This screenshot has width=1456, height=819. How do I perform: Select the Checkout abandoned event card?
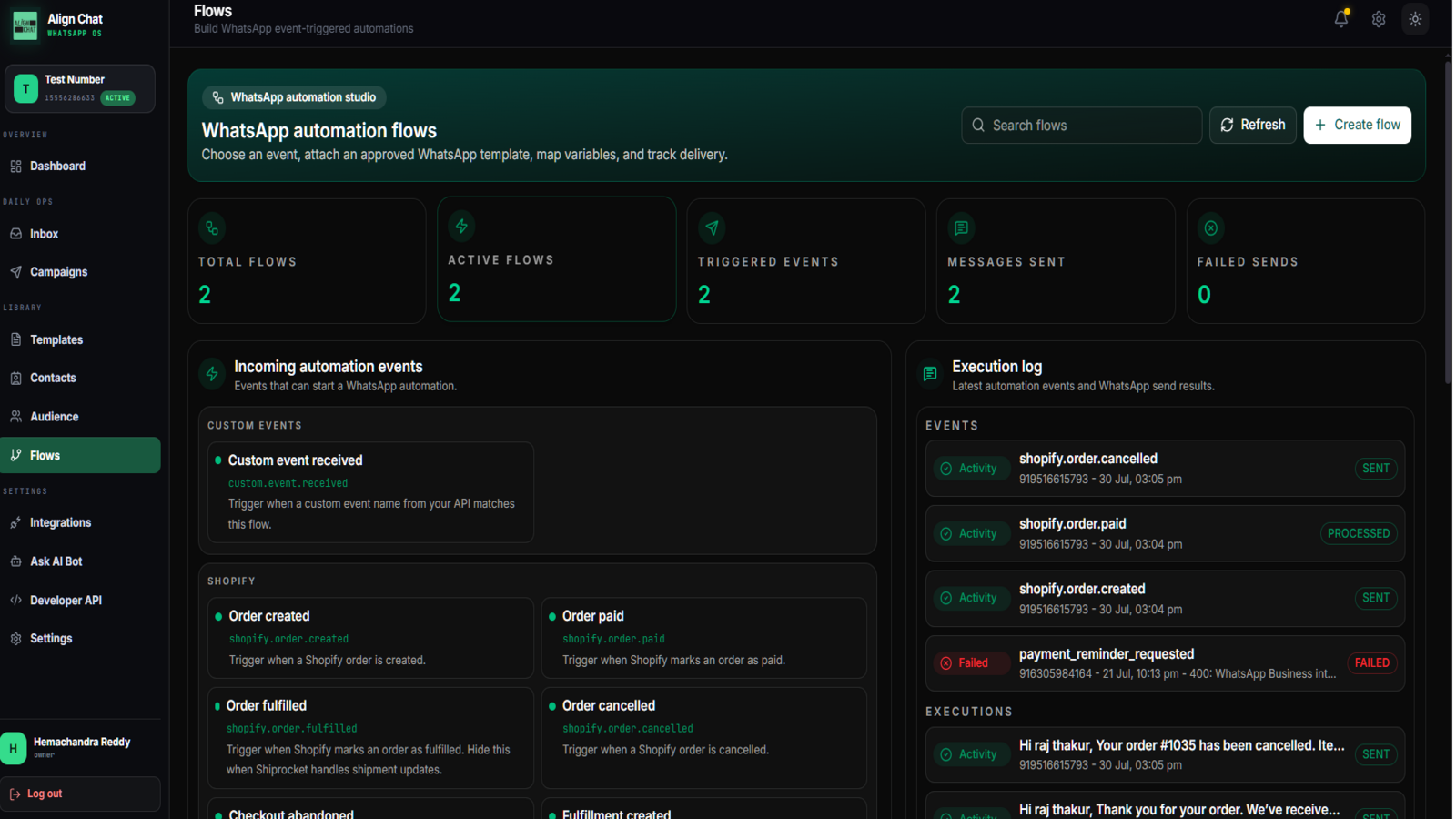click(370, 809)
